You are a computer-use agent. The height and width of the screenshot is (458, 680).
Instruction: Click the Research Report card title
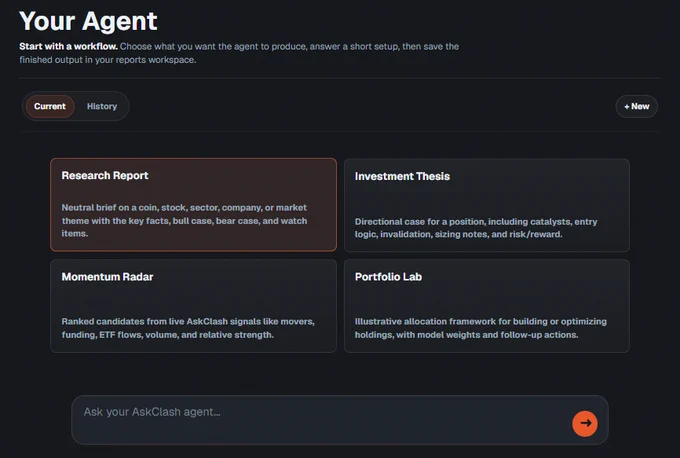(105, 176)
